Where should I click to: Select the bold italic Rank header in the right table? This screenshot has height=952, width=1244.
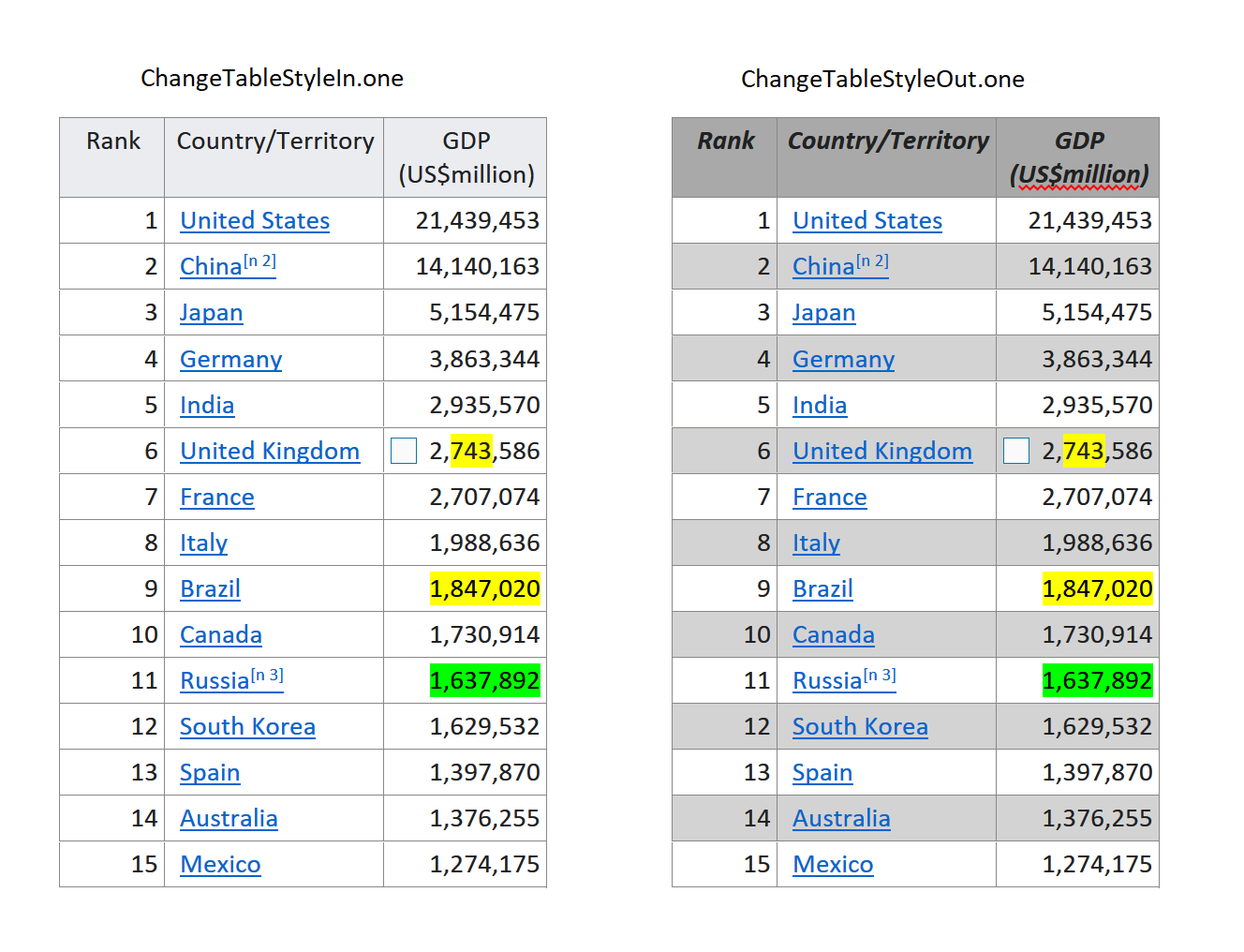point(725,141)
